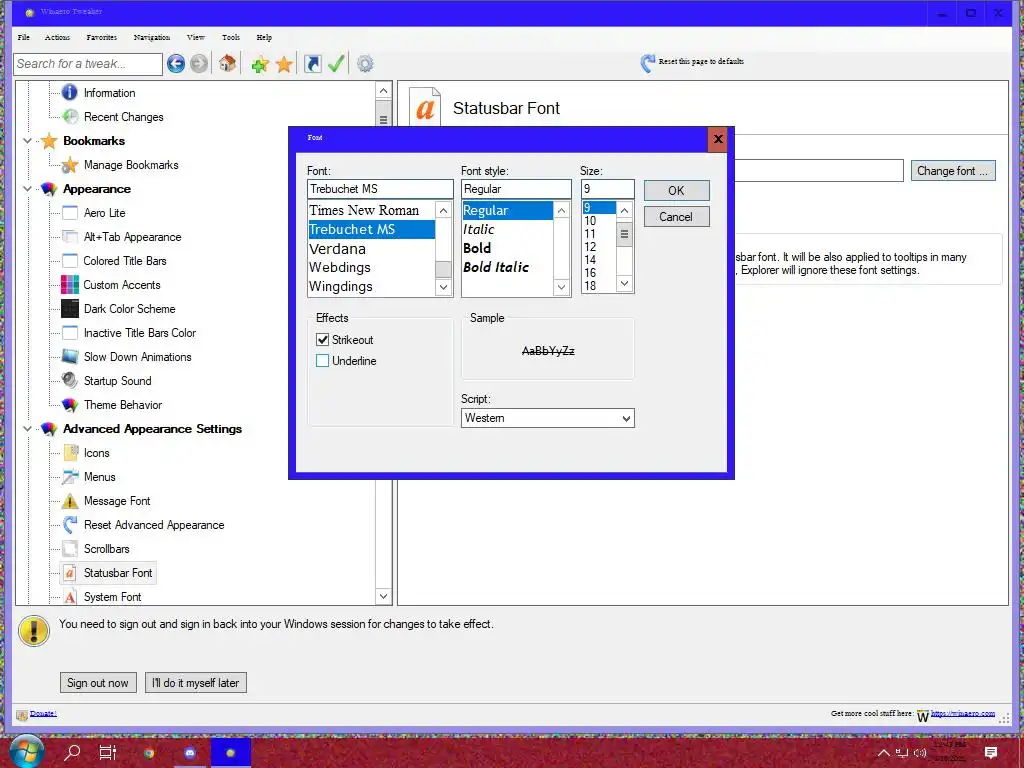
Task: Click the Message Font warning icon
Action: (70, 501)
